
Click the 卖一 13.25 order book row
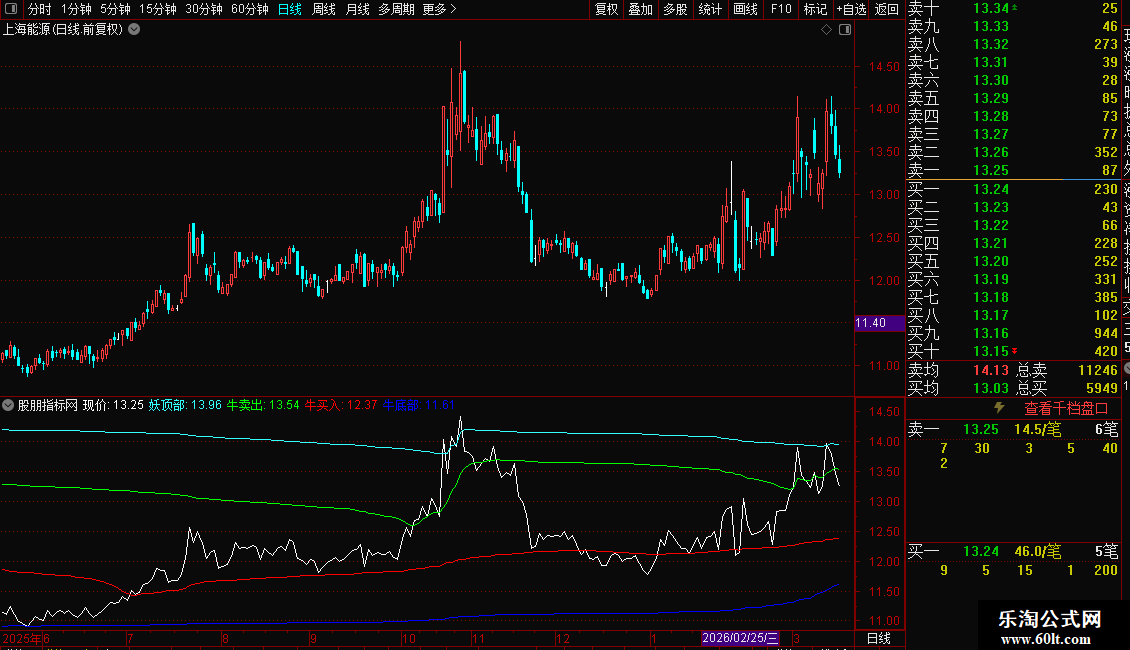pos(1013,170)
